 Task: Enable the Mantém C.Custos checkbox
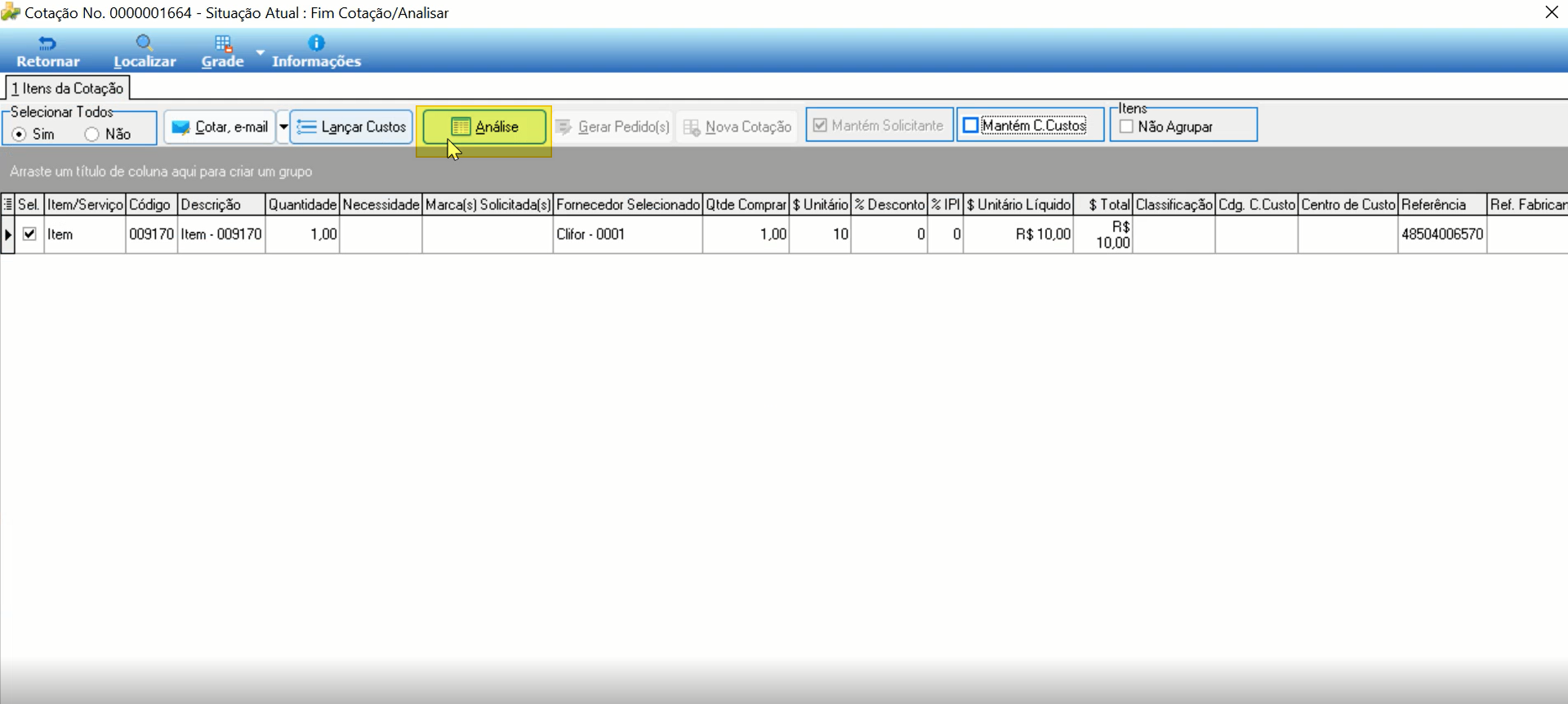tap(970, 126)
